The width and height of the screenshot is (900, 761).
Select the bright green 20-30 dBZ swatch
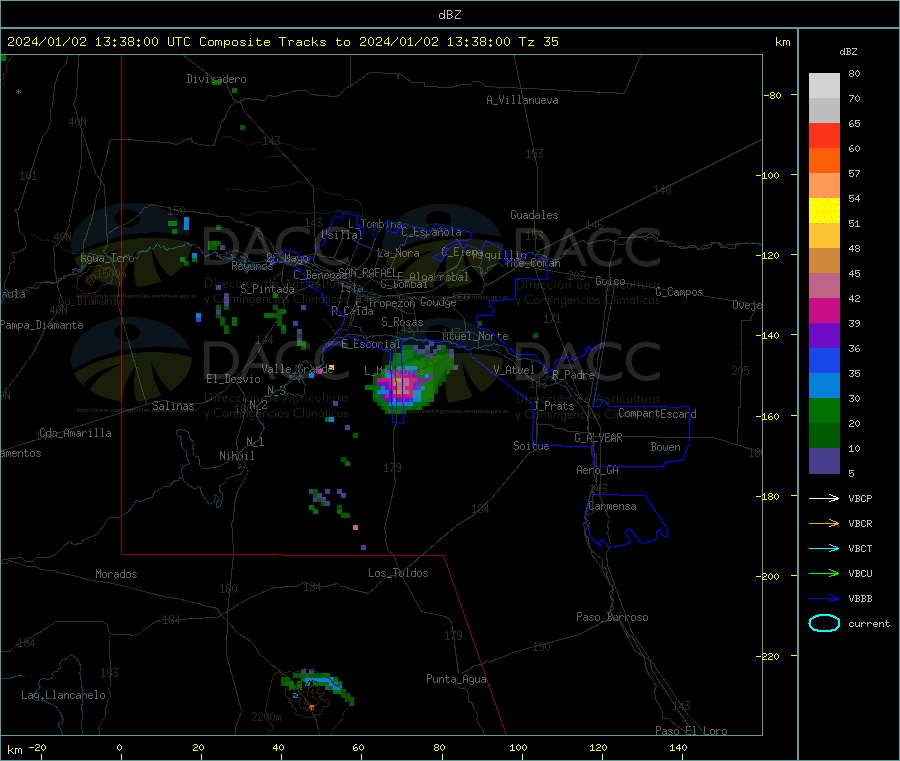(824, 410)
